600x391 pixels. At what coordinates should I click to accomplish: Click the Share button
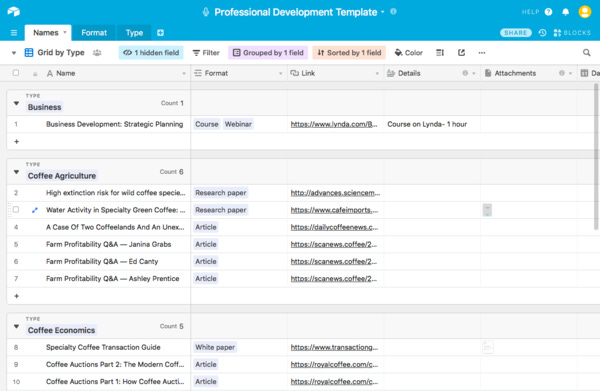515,33
